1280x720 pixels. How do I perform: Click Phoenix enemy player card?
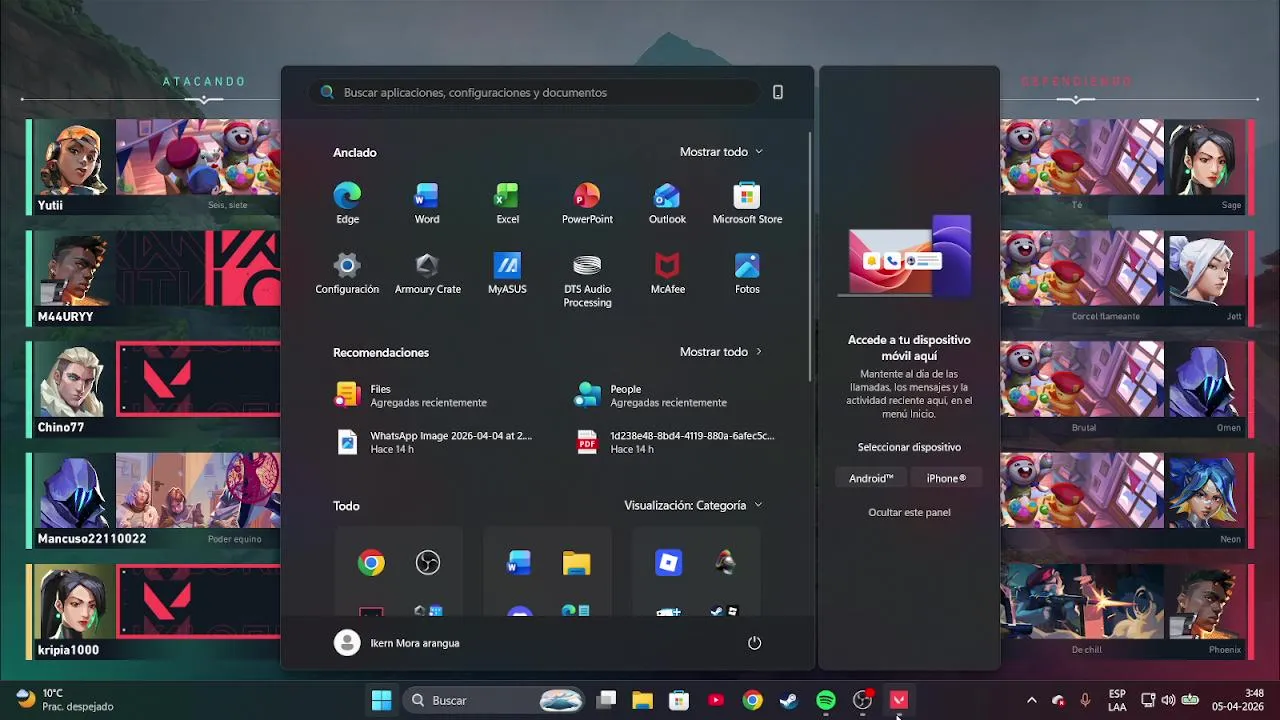click(x=1127, y=611)
